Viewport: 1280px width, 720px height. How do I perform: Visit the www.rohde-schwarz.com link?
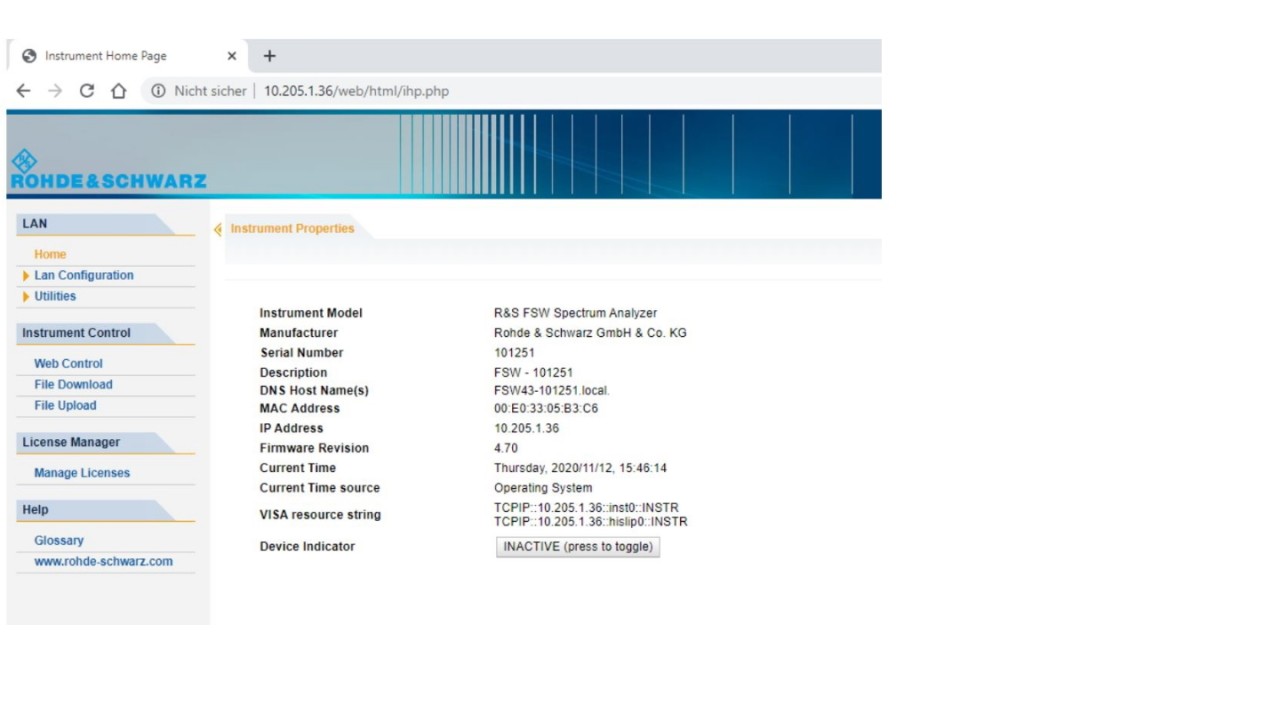coord(103,561)
